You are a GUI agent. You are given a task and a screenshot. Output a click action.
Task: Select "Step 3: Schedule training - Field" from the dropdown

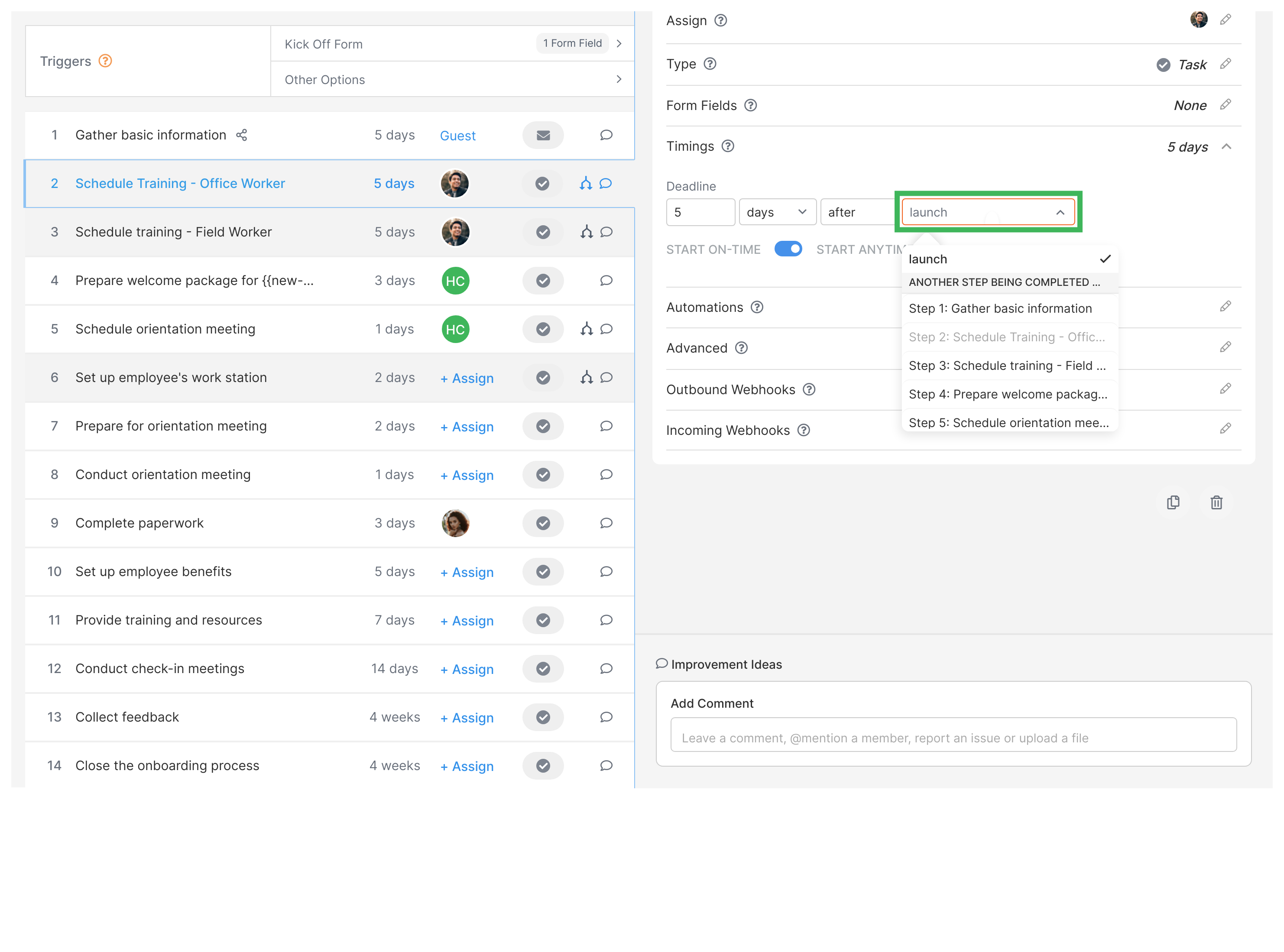(x=1007, y=366)
